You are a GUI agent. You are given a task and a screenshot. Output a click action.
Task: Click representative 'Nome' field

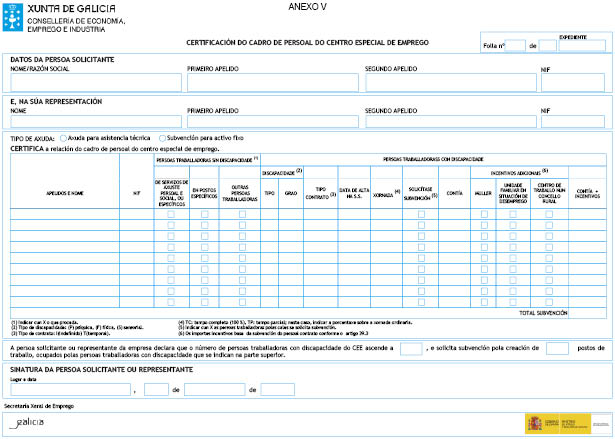pyautogui.click(x=96, y=122)
